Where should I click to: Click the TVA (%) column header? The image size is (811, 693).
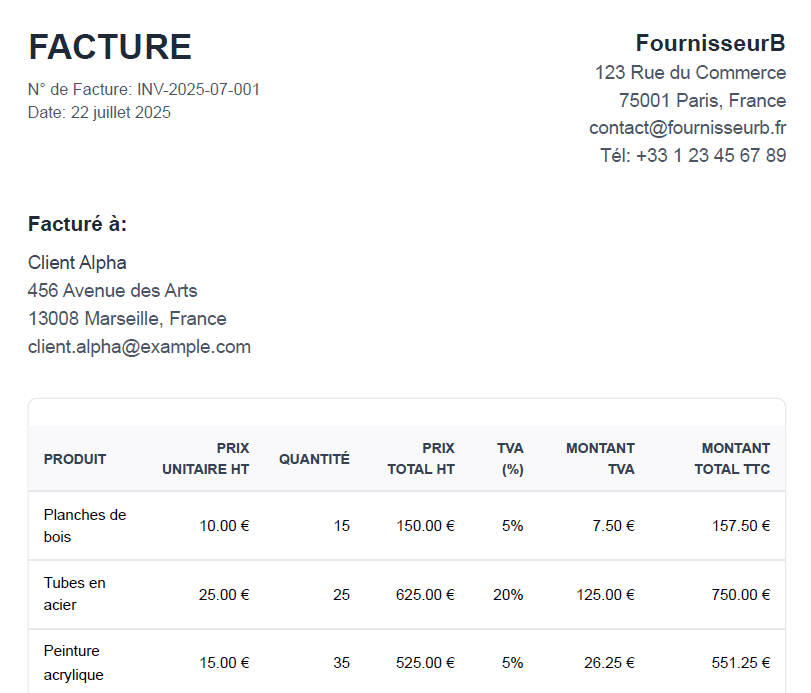click(510, 459)
